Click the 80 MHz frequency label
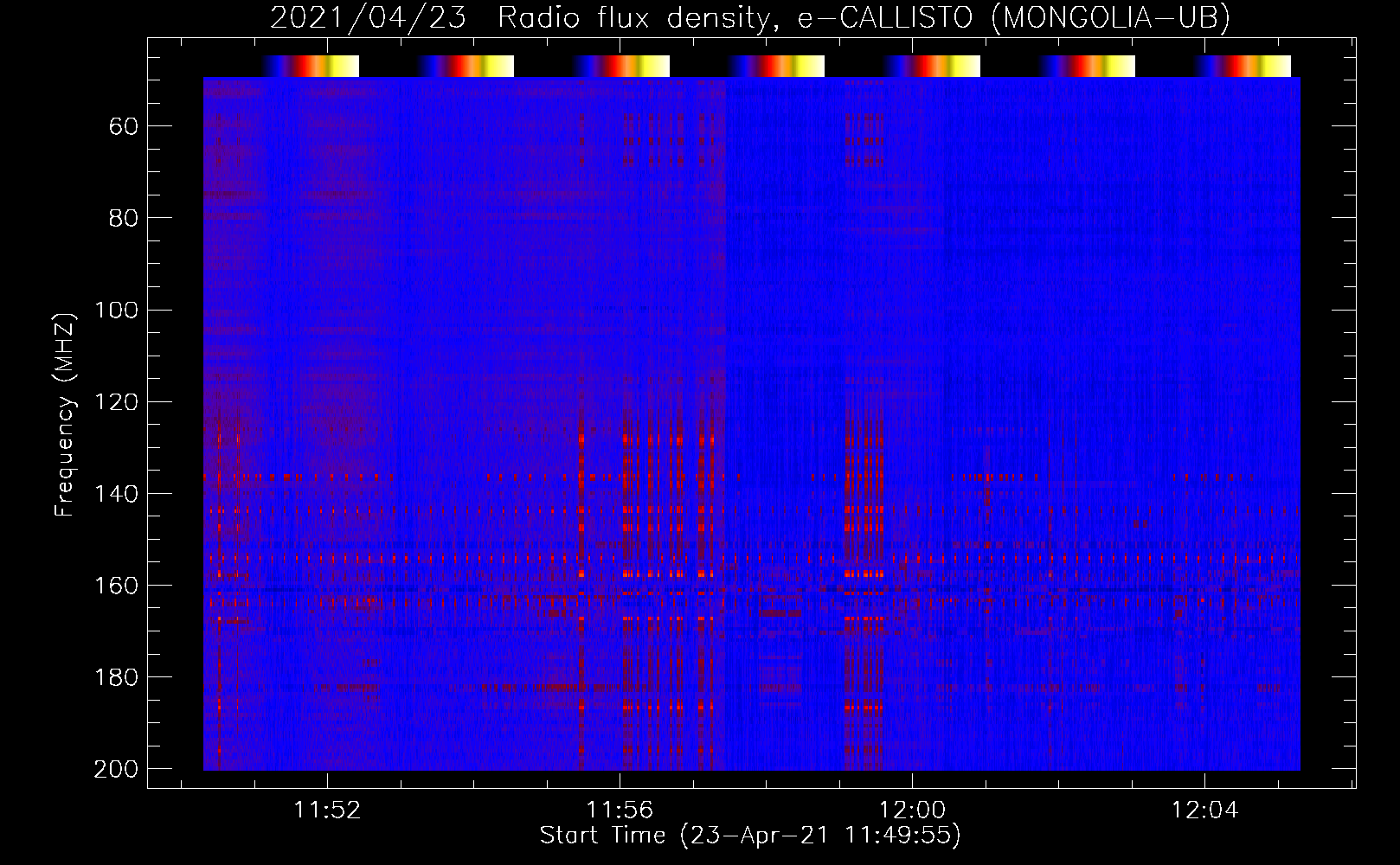1400x865 pixels. 124,219
